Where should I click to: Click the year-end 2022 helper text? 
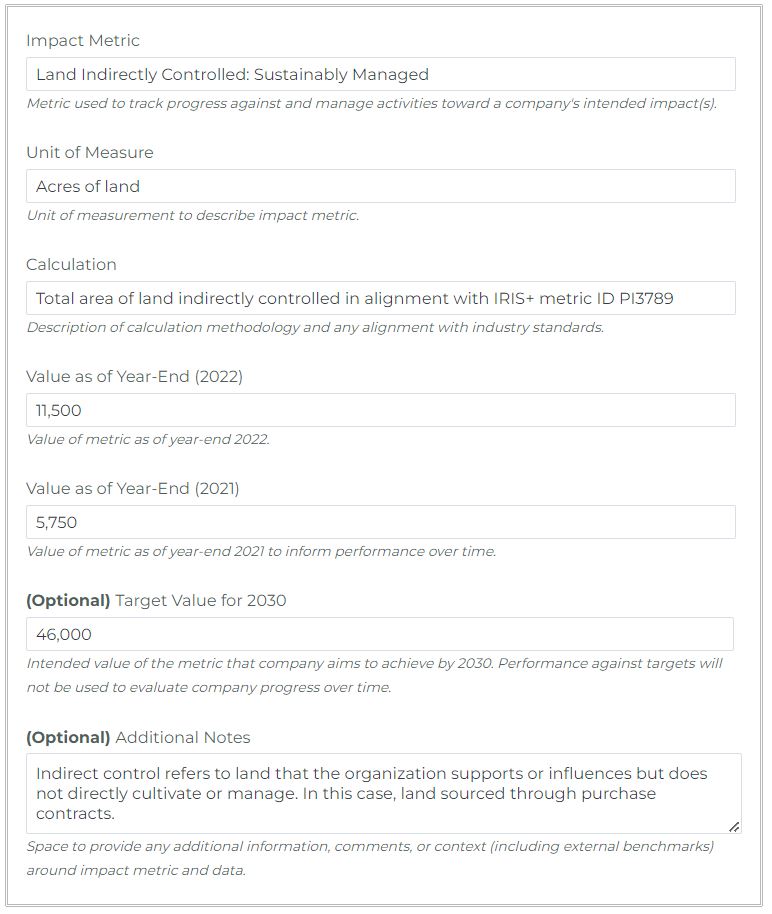(x=148, y=440)
